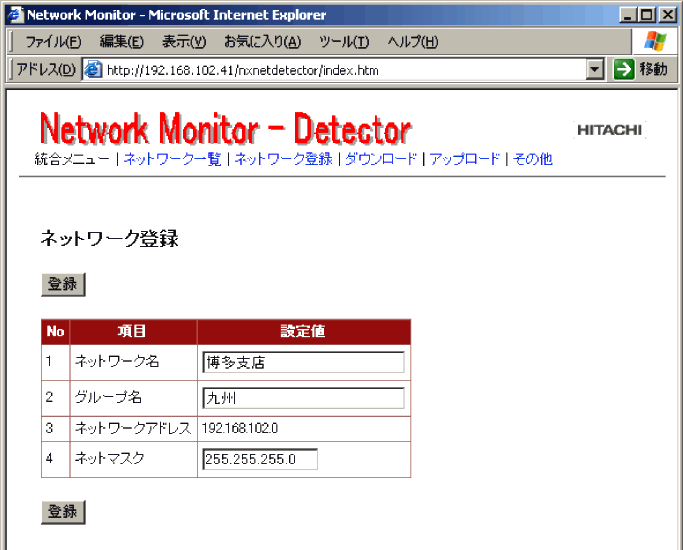Open the ファイル(F) menu
The width and height of the screenshot is (683, 550).
coord(53,42)
